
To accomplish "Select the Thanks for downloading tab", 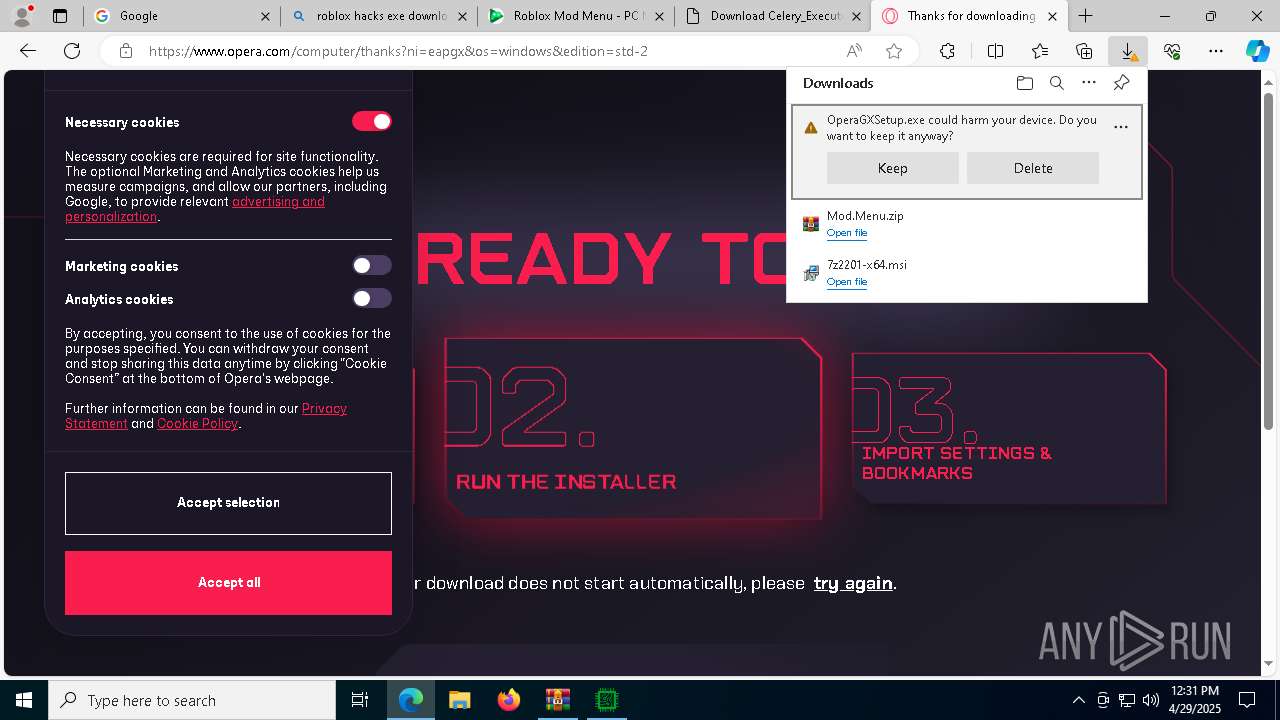I will pos(969,16).
